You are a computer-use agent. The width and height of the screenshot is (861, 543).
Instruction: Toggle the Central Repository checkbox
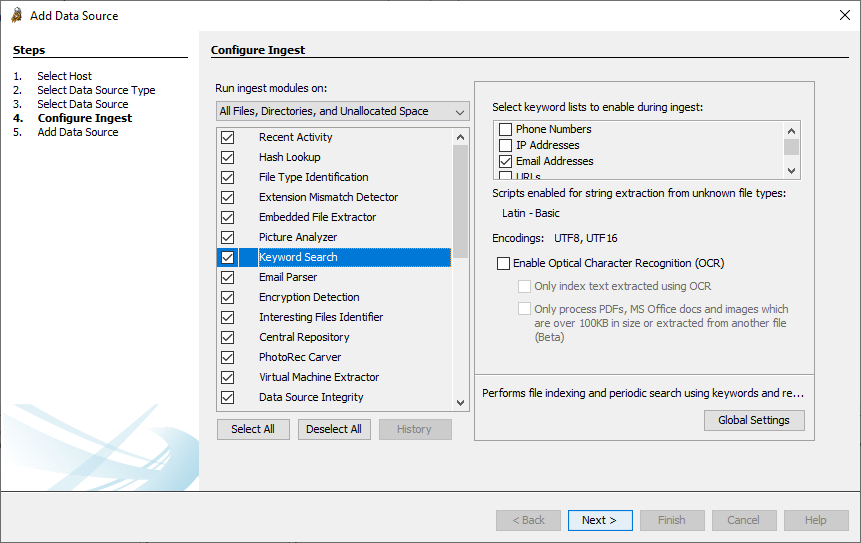pos(227,337)
